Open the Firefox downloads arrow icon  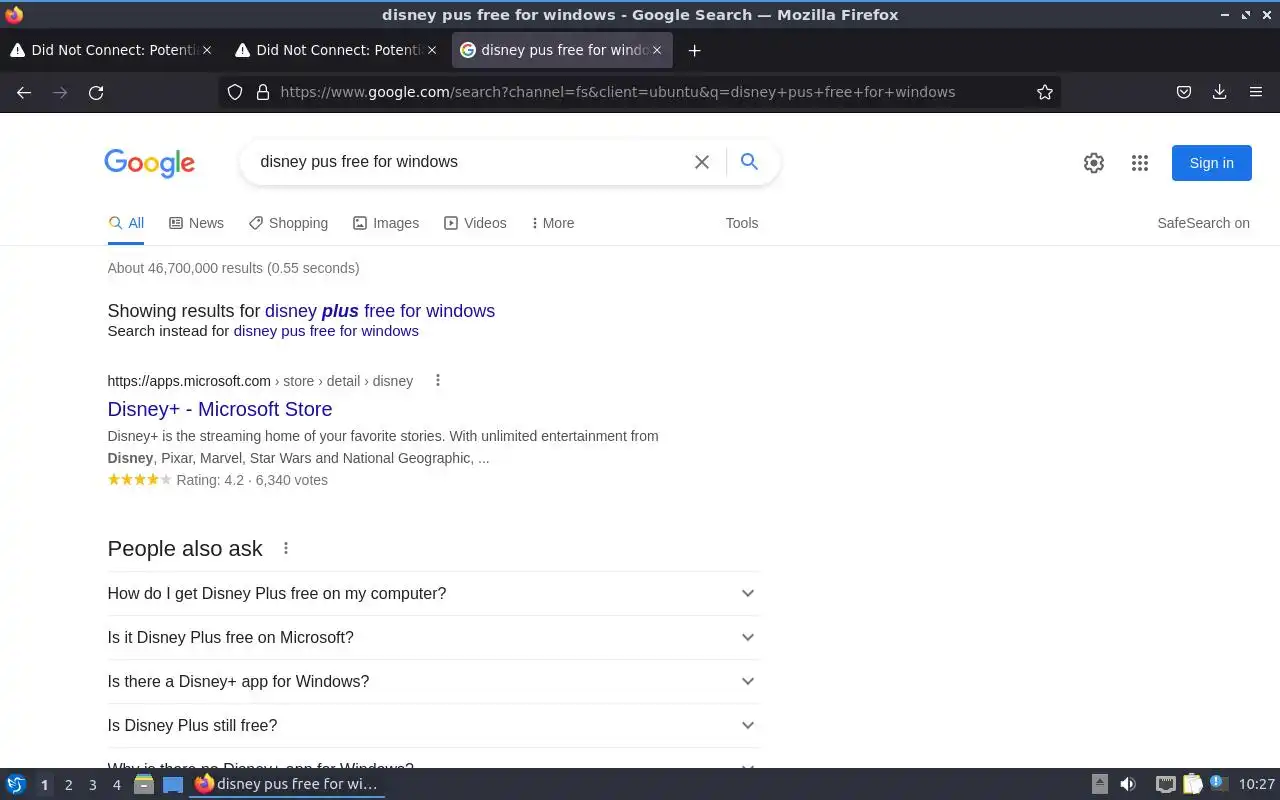pos(1220,92)
